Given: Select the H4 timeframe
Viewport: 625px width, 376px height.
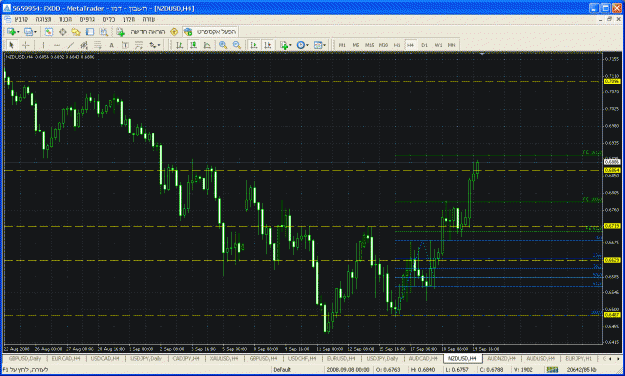Looking at the screenshot, I should coord(411,45).
